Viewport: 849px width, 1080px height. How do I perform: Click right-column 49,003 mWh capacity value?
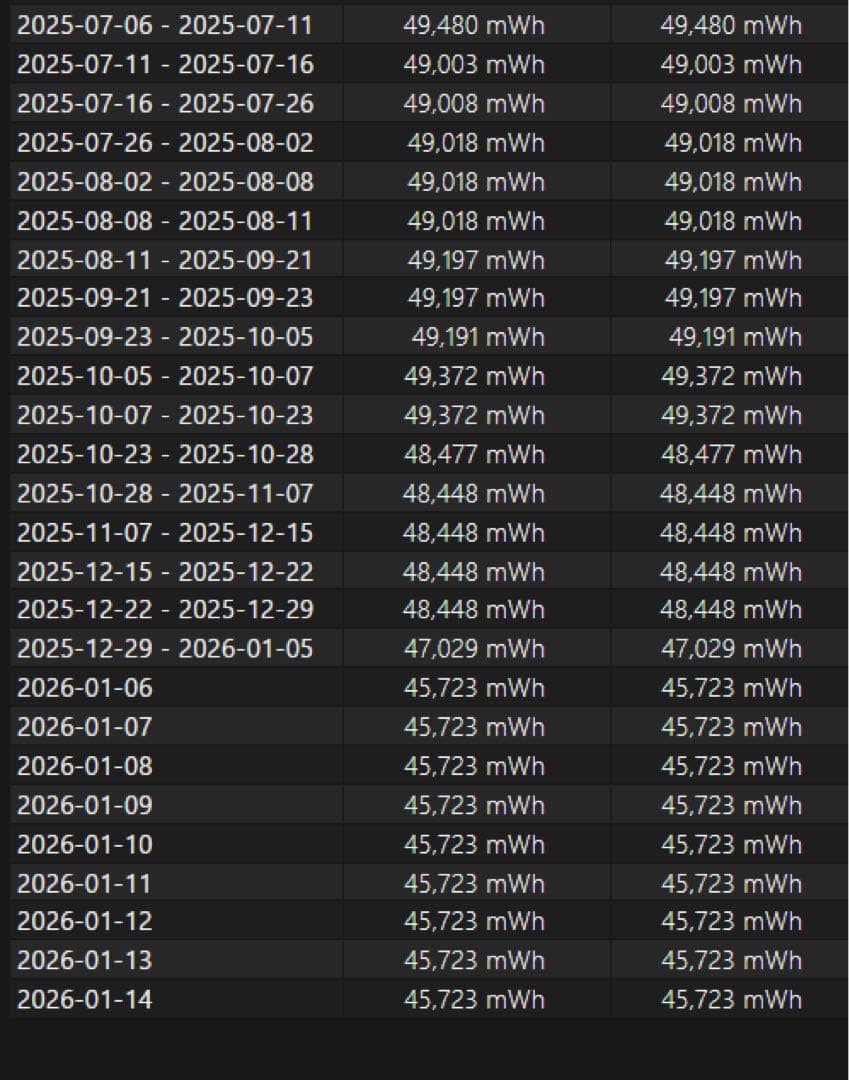coord(731,65)
